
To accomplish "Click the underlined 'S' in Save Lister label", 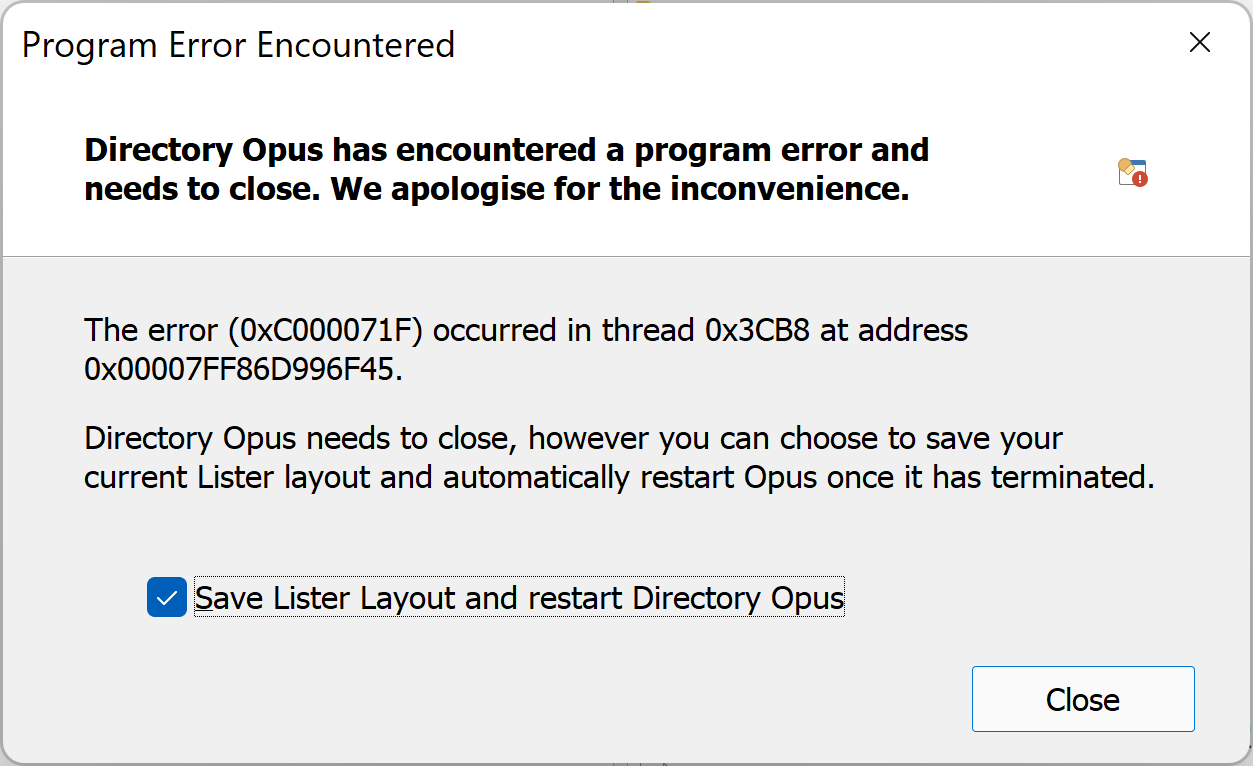I will (x=204, y=598).
